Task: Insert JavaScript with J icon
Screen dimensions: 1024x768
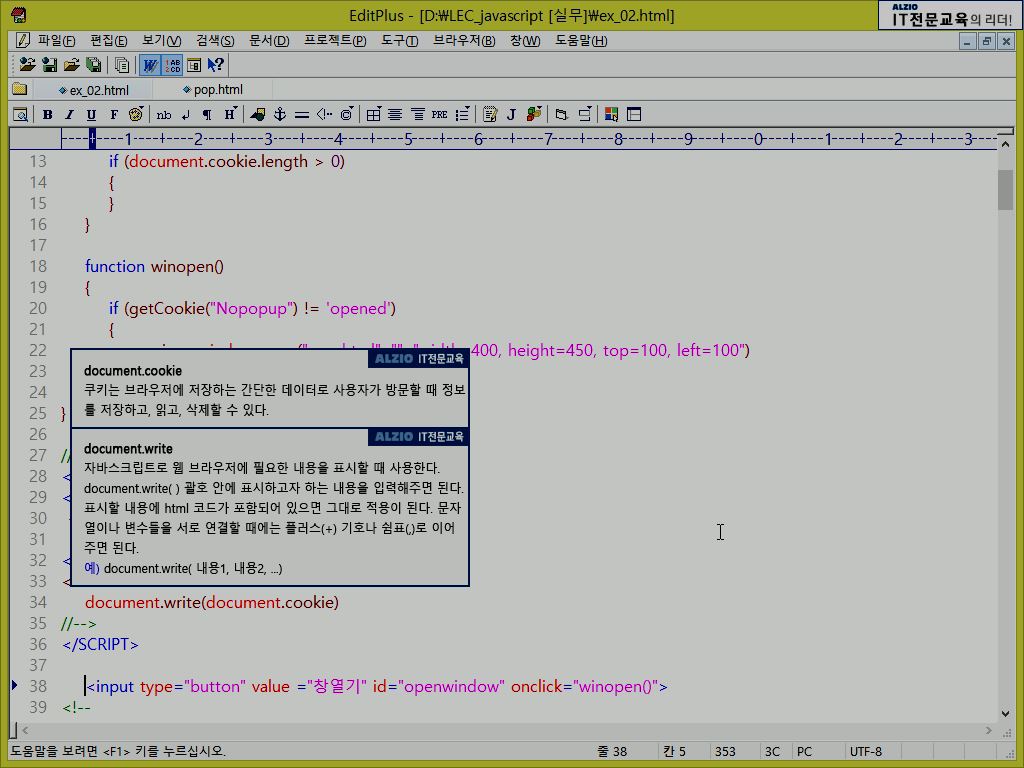Action: click(511, 115)
